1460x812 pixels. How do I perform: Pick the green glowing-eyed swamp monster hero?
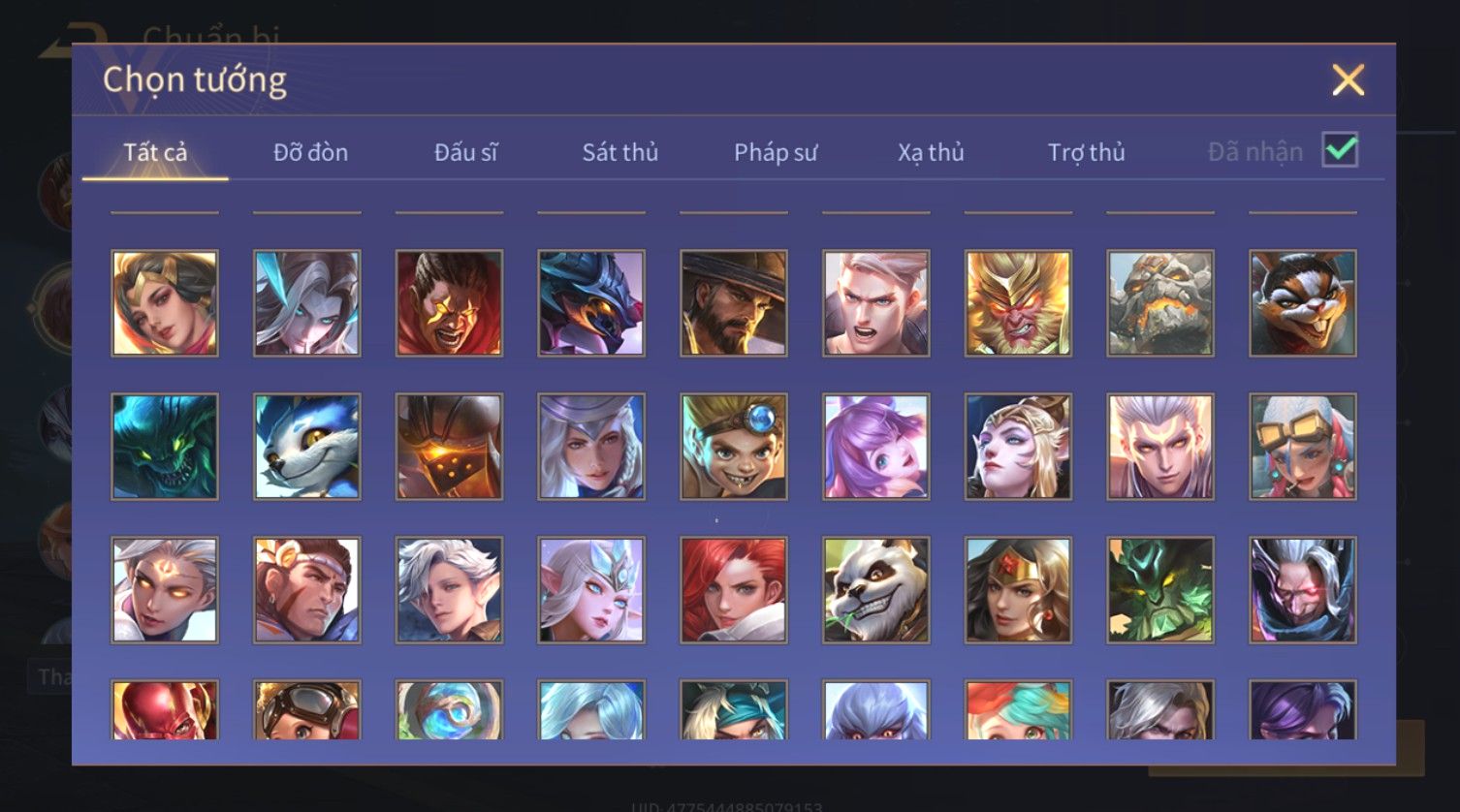coord(165,447)
